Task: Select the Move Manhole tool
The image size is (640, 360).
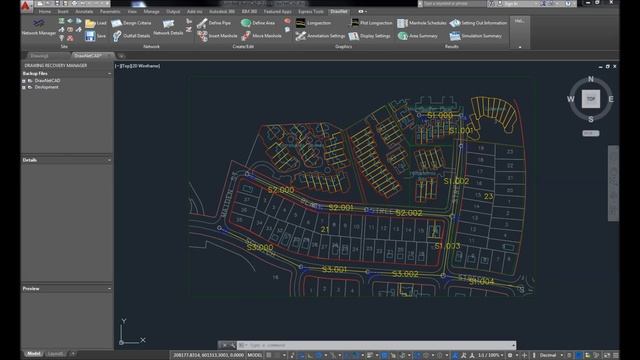Action: point(261,36)
